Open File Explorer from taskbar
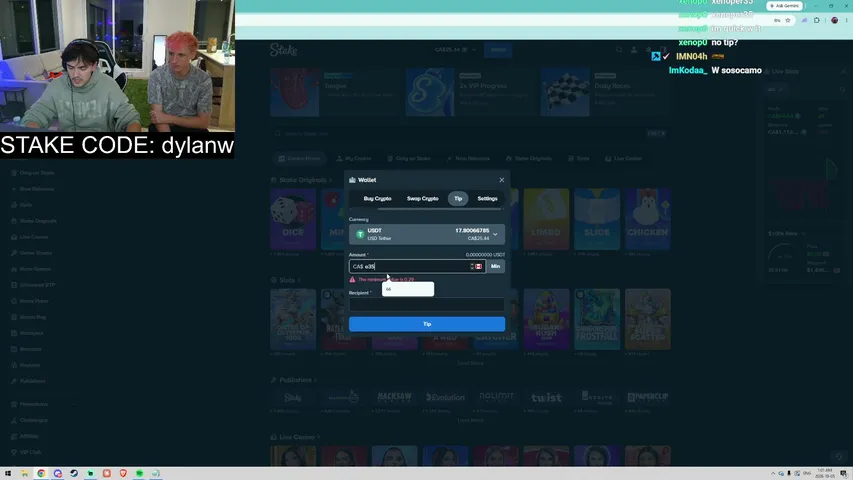Viewport: 853px width, 480px height. 24,473
